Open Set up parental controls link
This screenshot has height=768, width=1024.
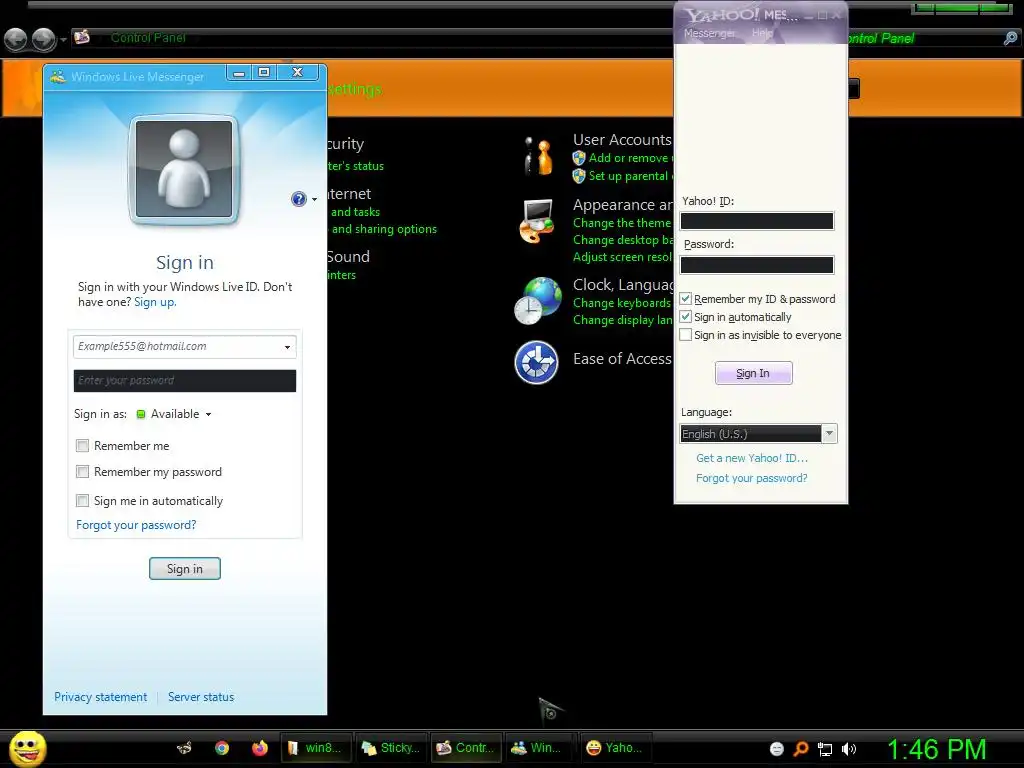(x=631, y=176)
